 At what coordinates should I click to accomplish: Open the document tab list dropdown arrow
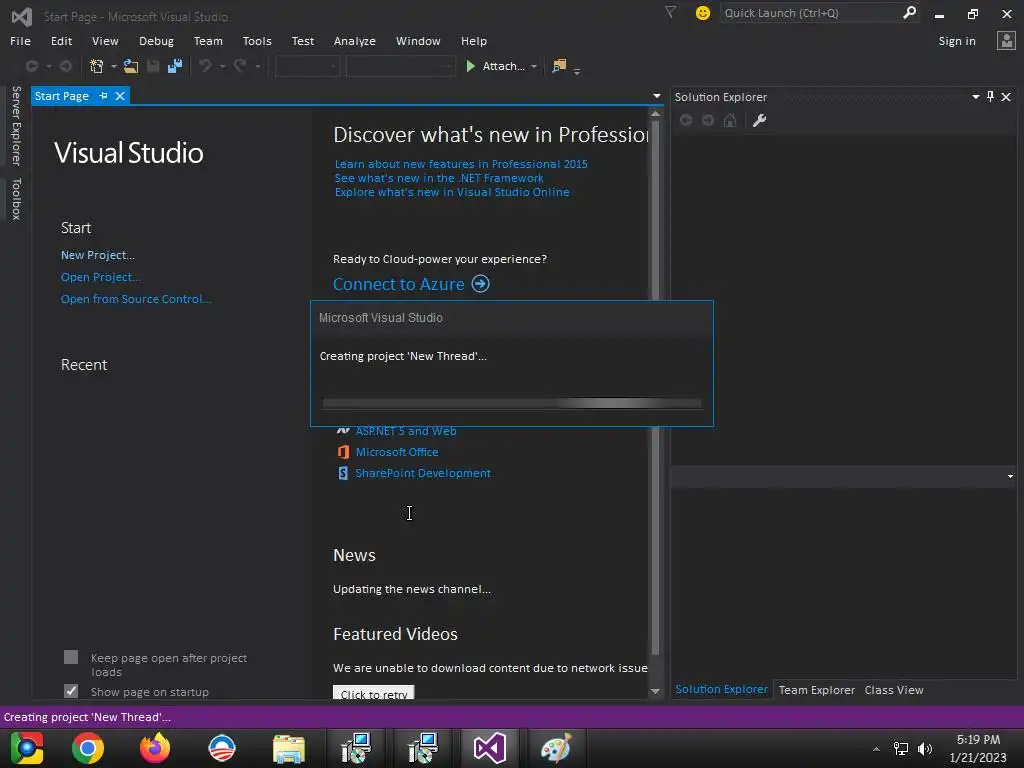(656, 96)
